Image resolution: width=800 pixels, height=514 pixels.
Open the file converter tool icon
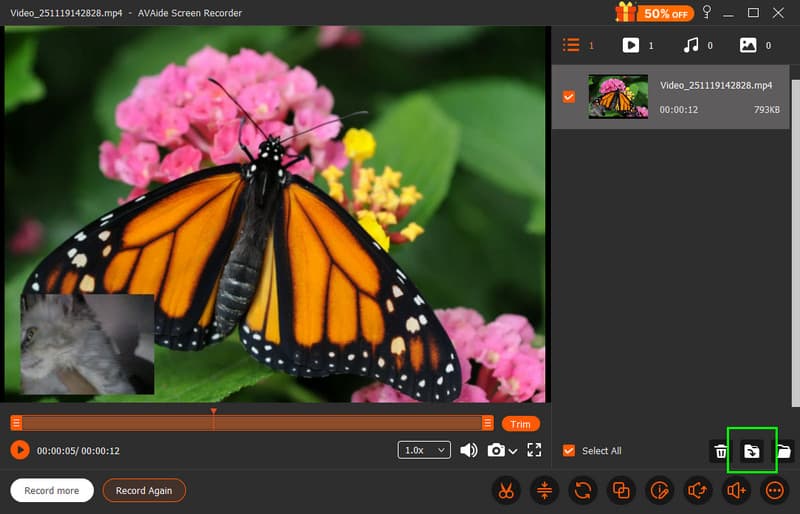click(x=583, y=490)
